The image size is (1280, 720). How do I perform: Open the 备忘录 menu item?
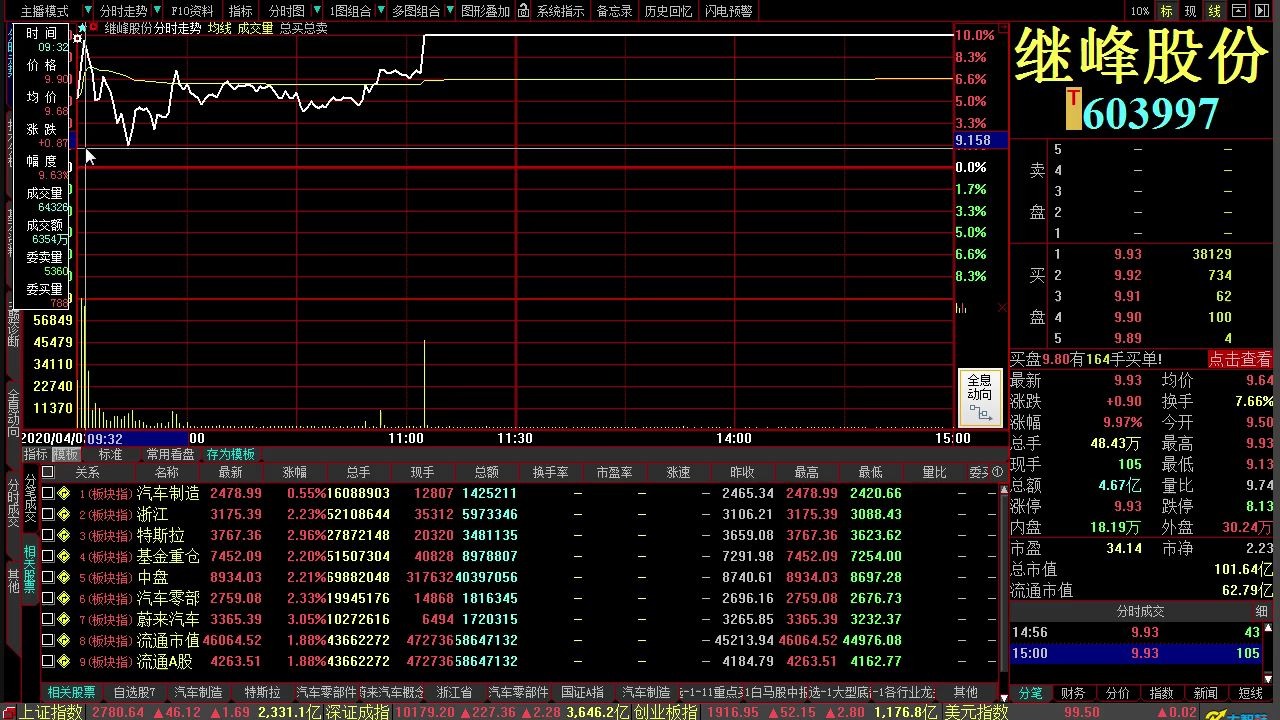click(614, 11)
